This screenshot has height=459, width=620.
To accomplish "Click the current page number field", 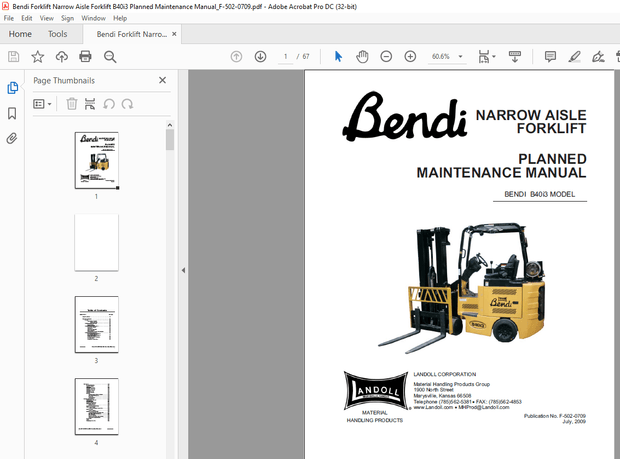I will point(285,57).
